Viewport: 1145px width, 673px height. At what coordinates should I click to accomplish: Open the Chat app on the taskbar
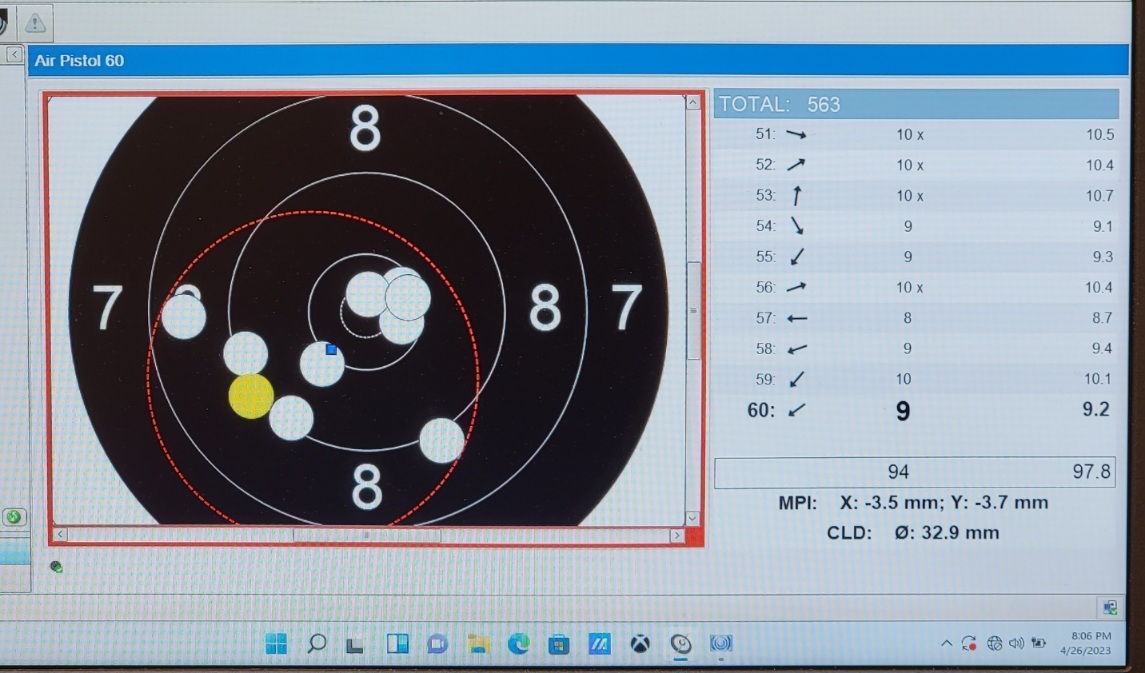tap(437, 644)
